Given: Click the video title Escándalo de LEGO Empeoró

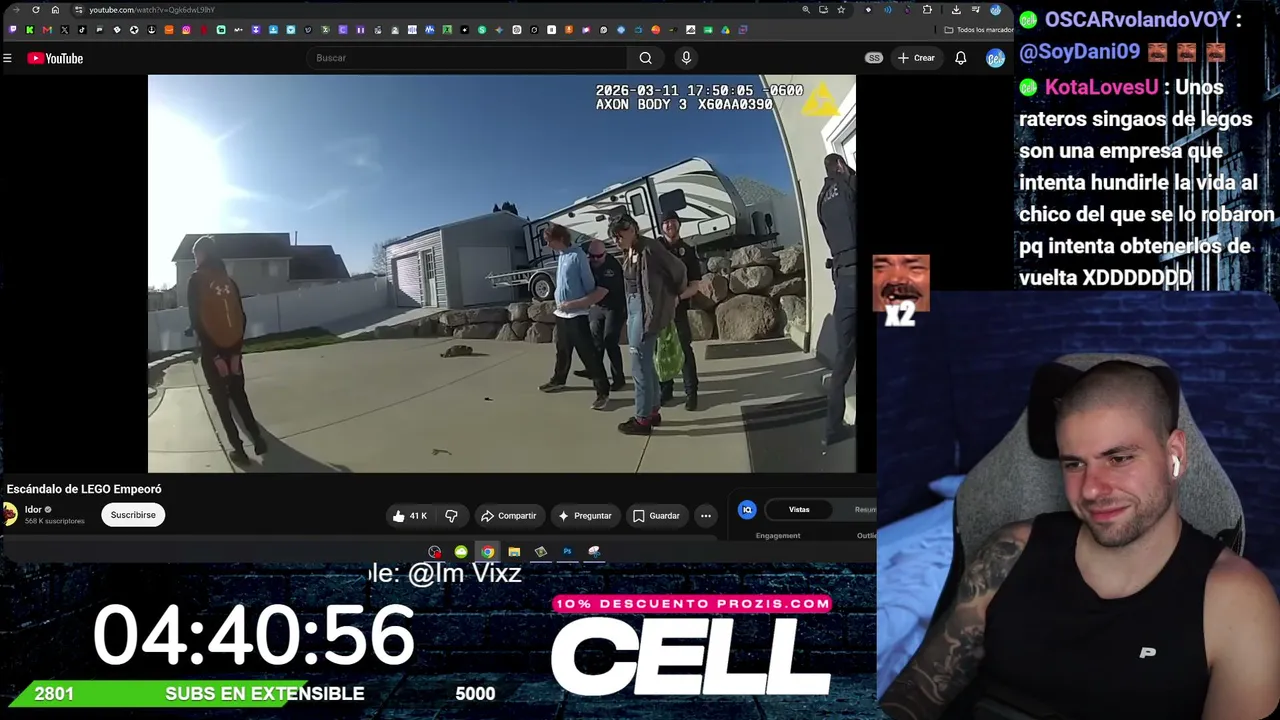Looking at the screenshot, I should click(84, 489).
